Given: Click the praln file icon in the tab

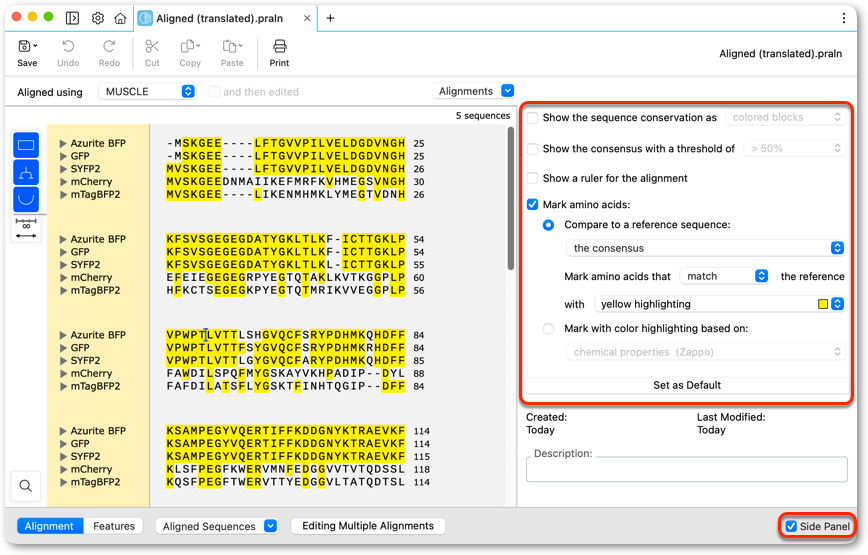Looking at the screenshot, I should pyautogui.click(x=145, y=18).
